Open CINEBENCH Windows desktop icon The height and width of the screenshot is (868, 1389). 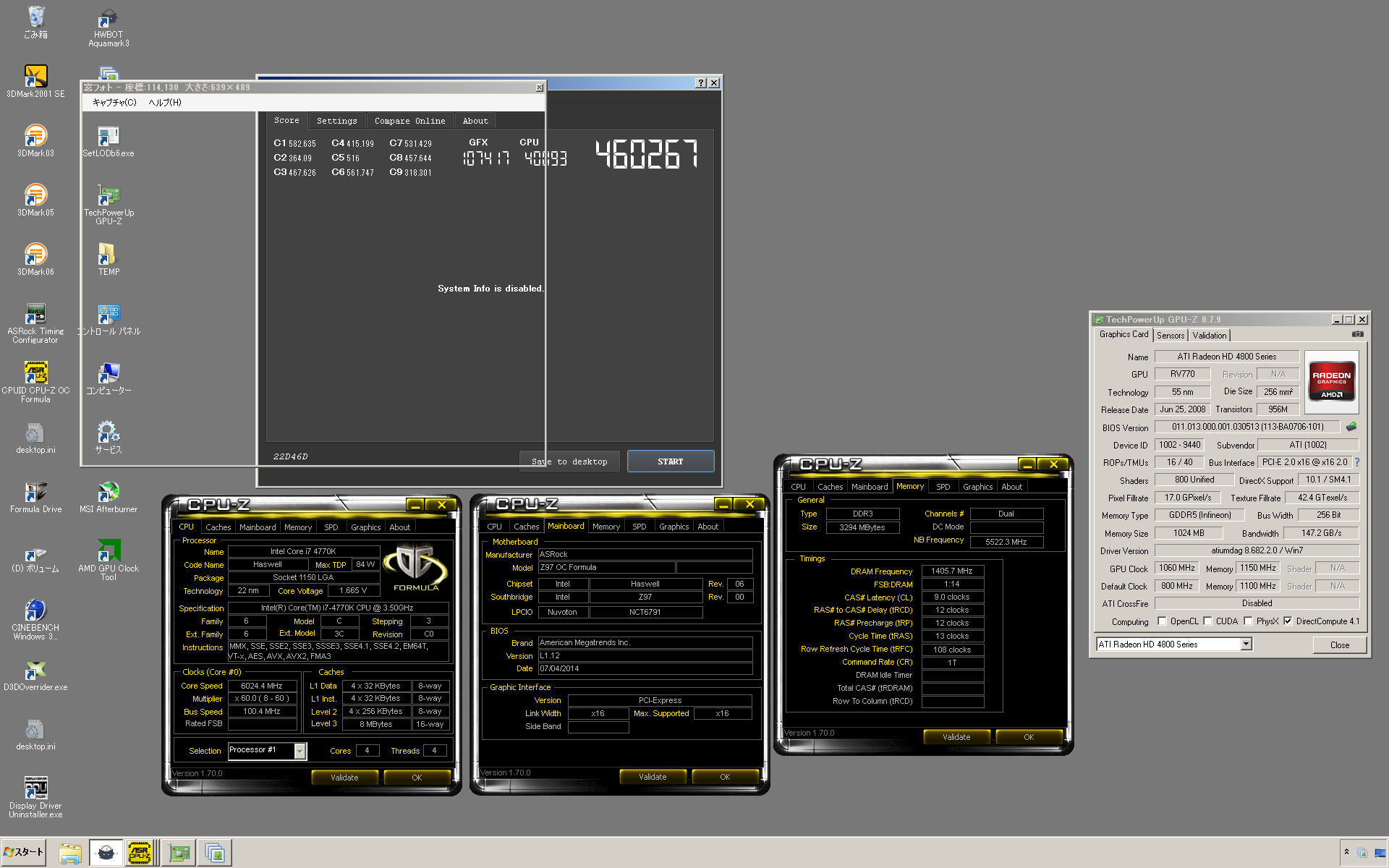(x=35, y=619)
